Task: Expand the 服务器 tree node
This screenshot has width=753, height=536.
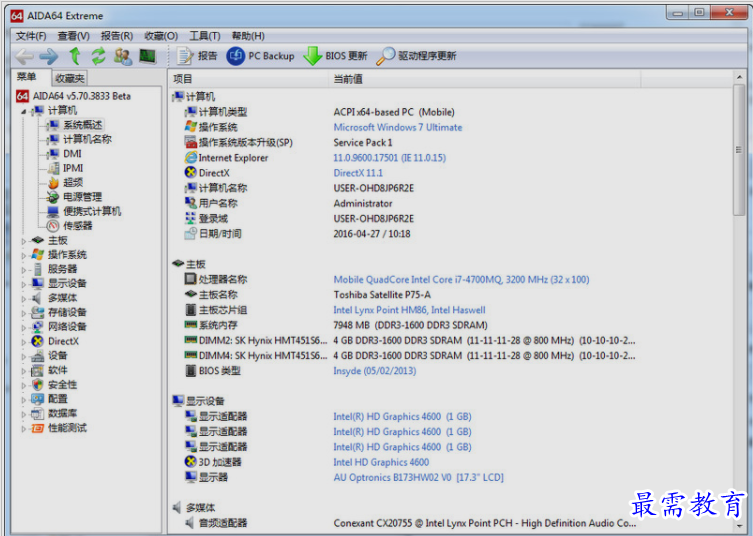Action: (24, 270)
